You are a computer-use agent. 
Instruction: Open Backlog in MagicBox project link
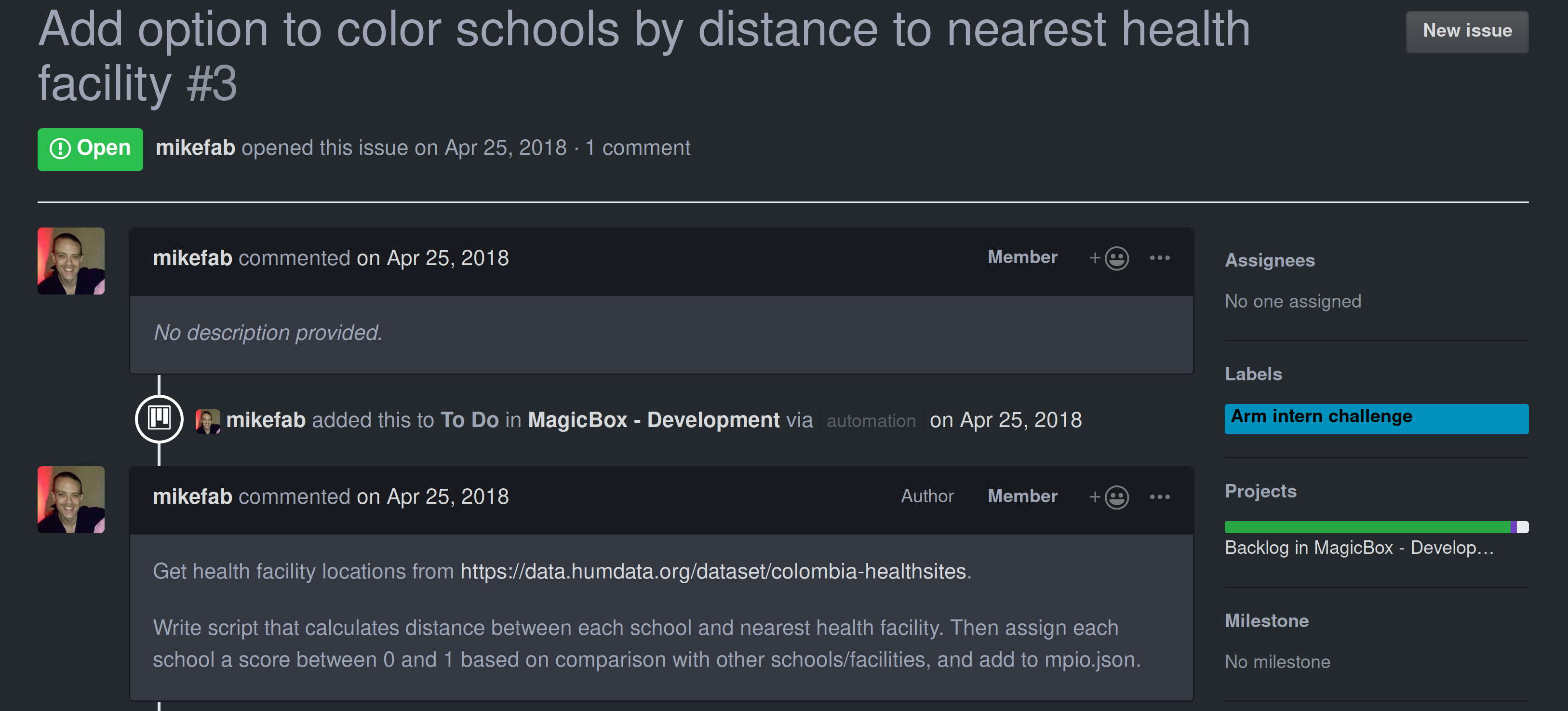(x=1359, y=548)
